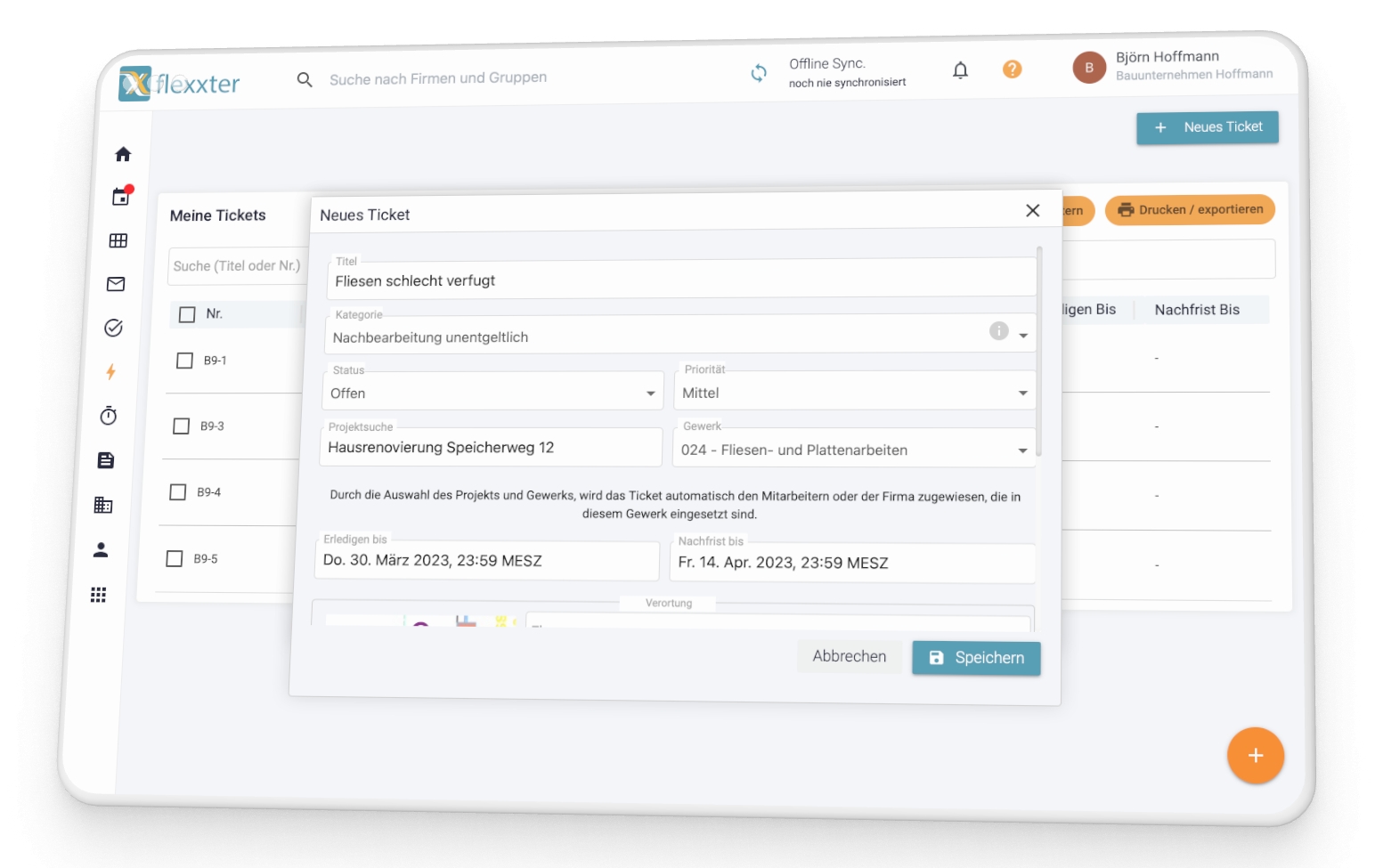Open the person profile icon in sidebar
This screenshot has height=868, width=1375.
tap(101, 550)
